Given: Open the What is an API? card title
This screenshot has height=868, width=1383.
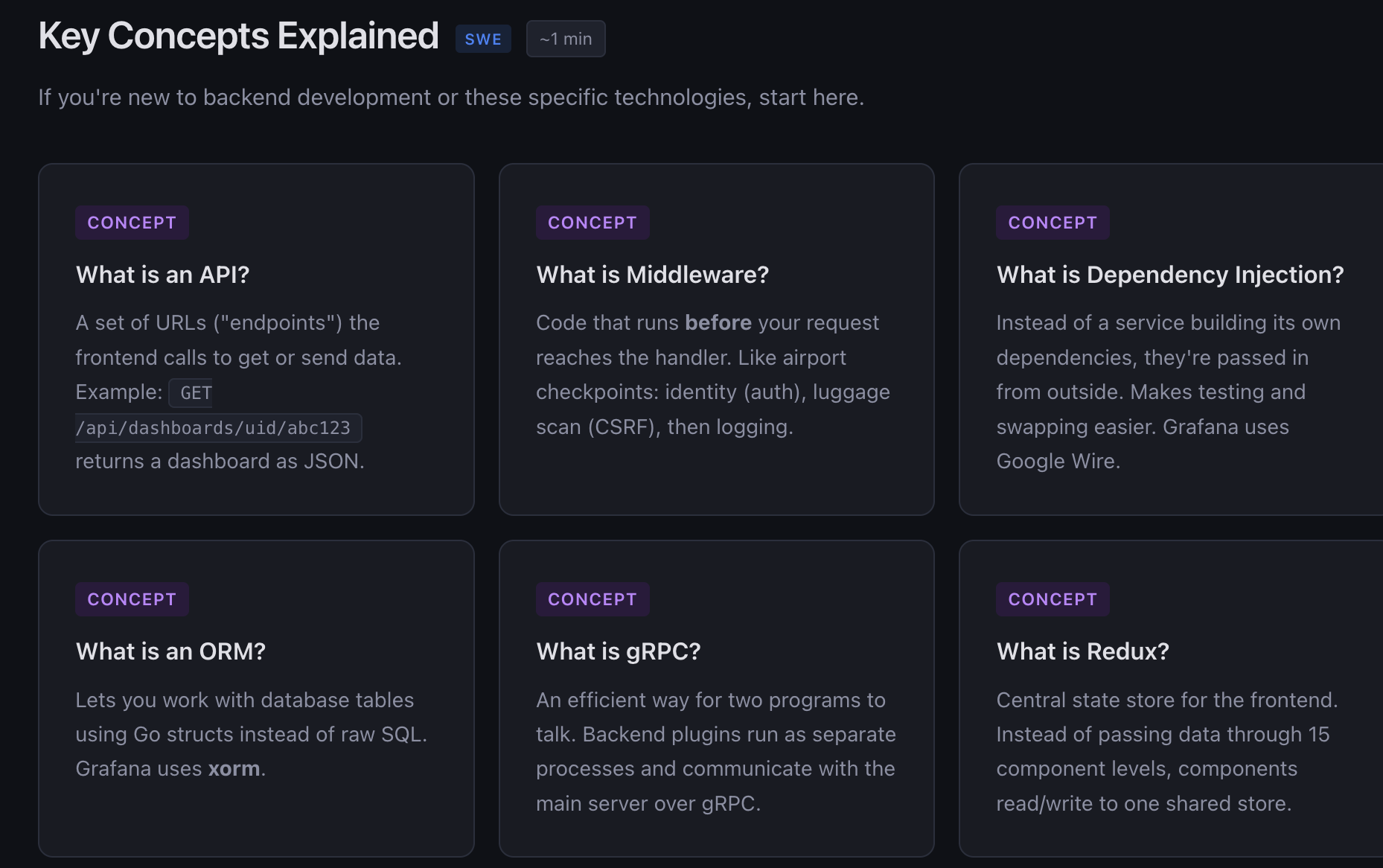Looking at the screenshot, I should tap(162, 275).
